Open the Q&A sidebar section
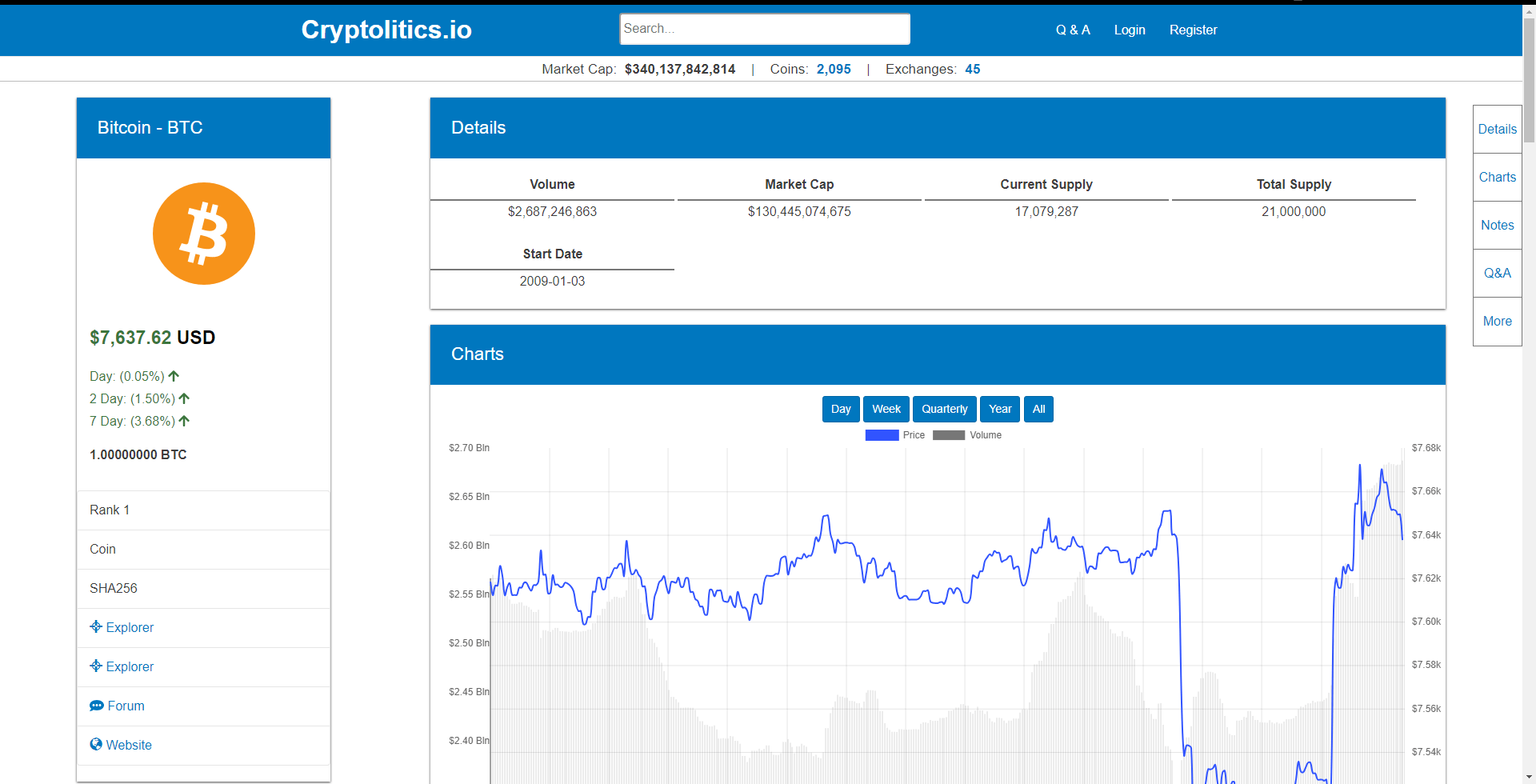 coord(1497,273)
